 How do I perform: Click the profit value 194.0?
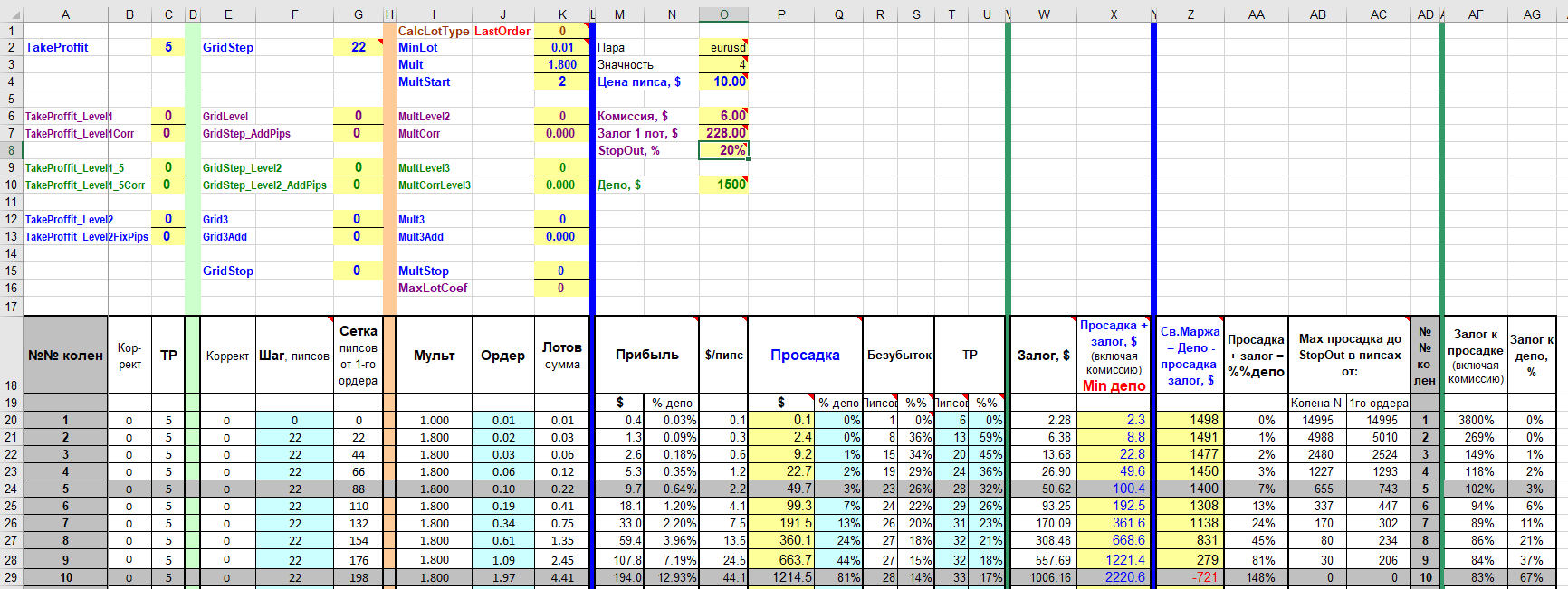point(619,577)
